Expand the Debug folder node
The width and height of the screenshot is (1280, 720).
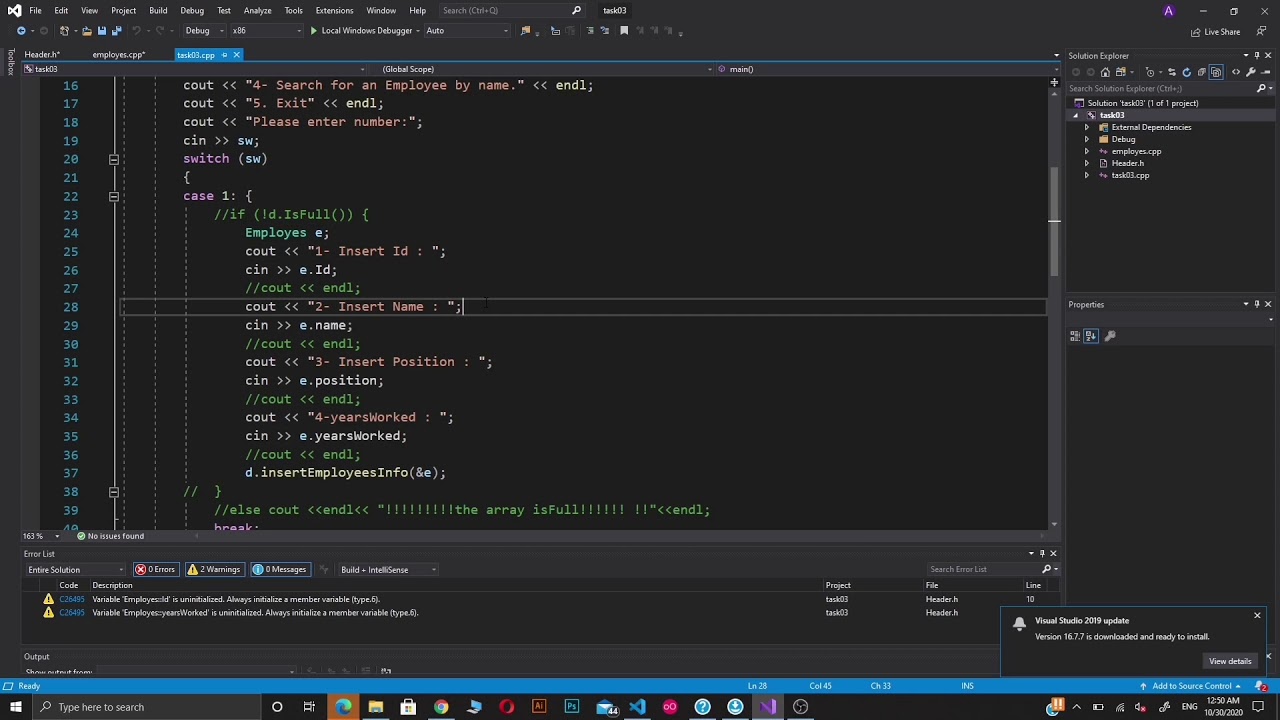[1087, 139]
